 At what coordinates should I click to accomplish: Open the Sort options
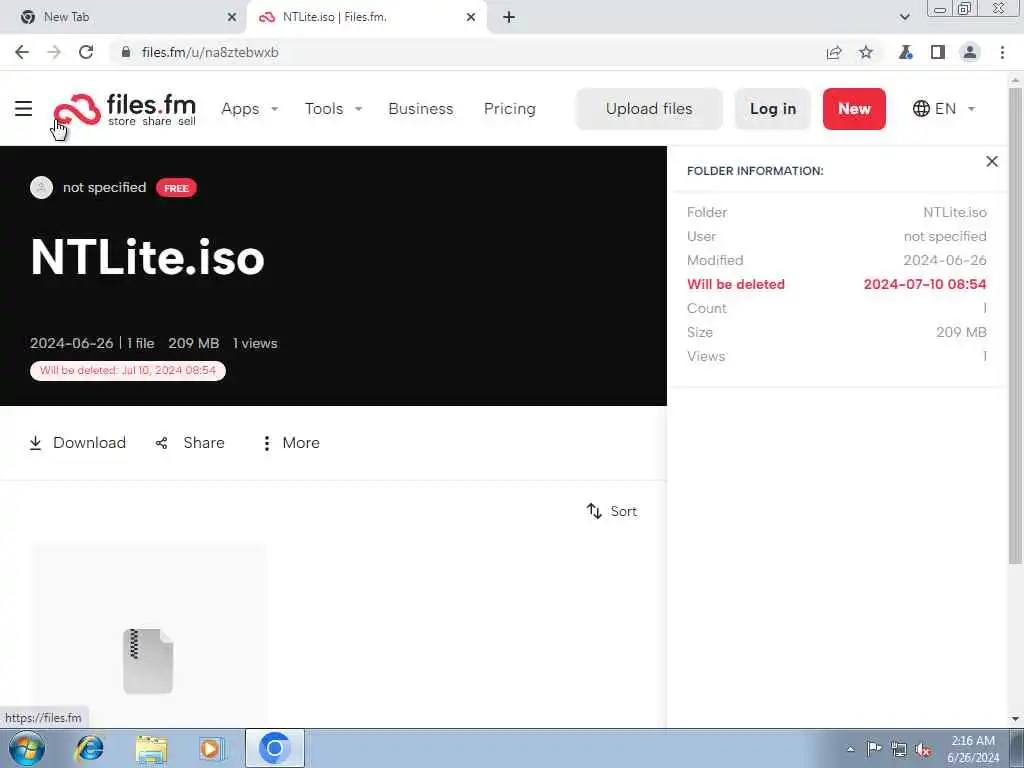tap(612, 511)
